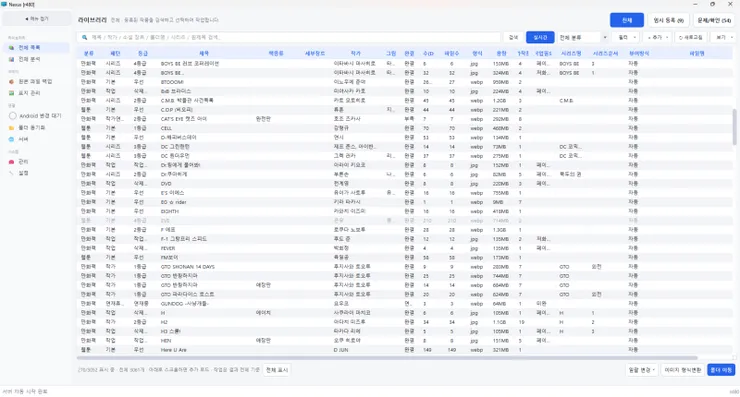The height and width of the screenshot is (397, 740).
Task: Sort by the 형식 column header
Action: coord(477,54)
